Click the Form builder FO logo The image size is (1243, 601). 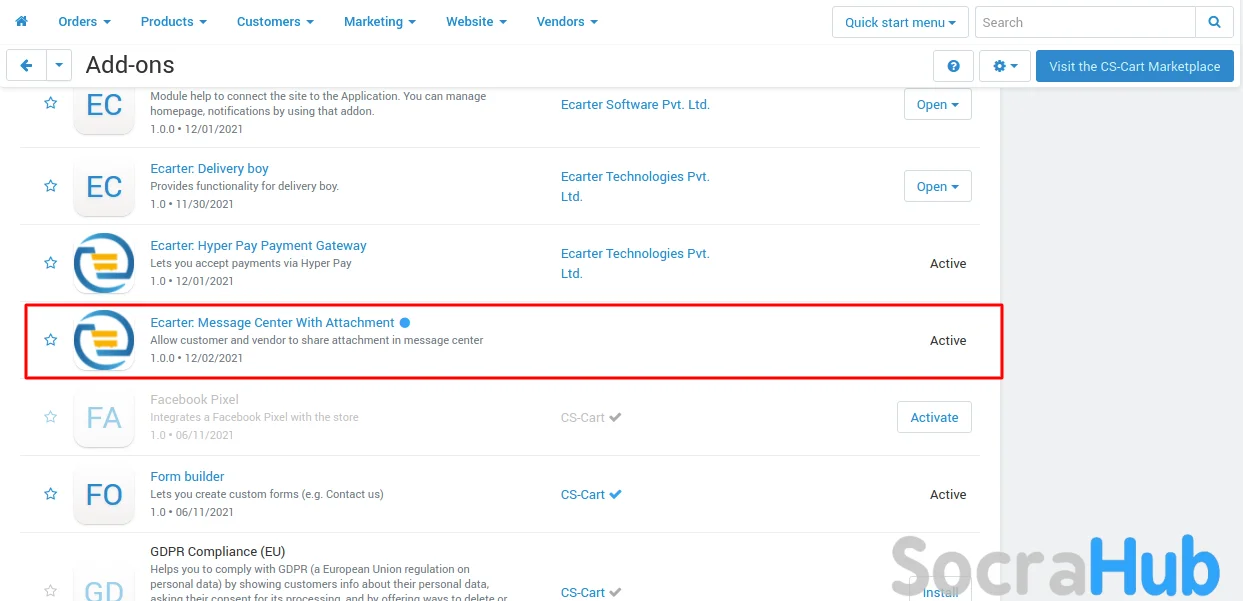coord(104,494)
